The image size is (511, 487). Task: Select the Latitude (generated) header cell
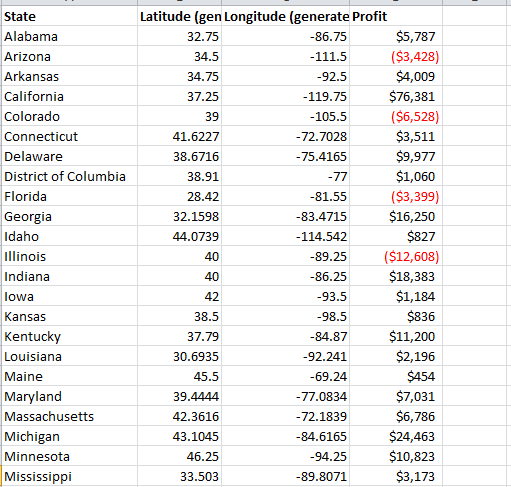(x=179, y=16)
